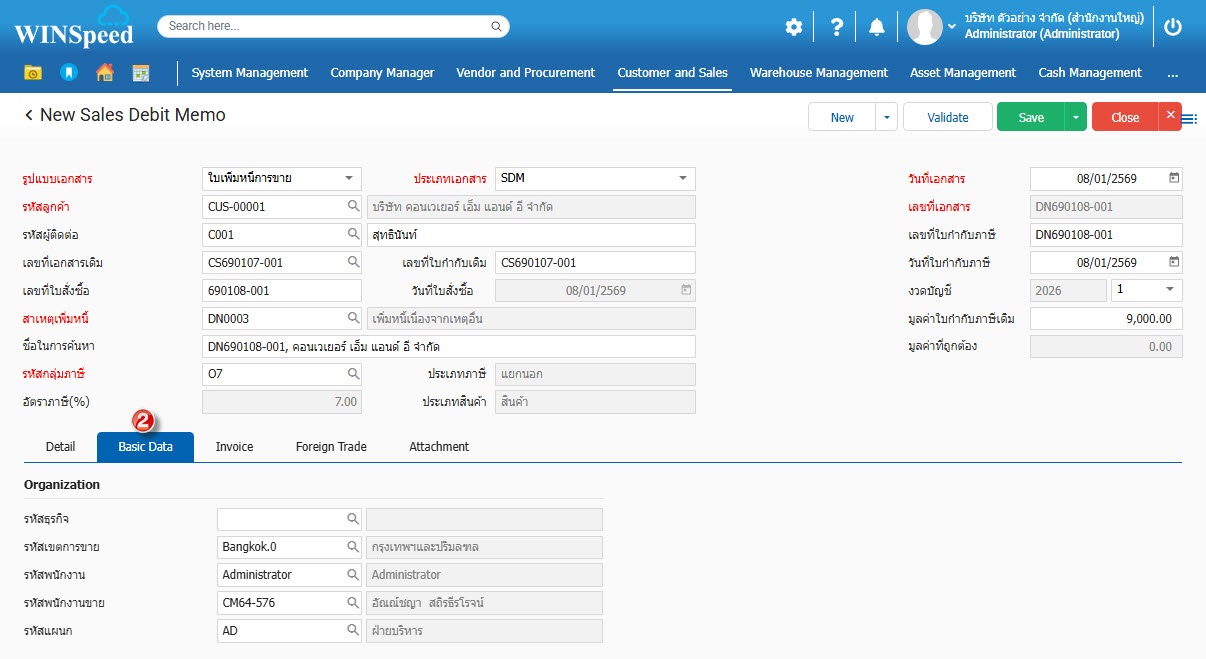The width and height of the screenshot is (1206, 659).
Task: Go to the home page icon
Action: tap(104, 73)
